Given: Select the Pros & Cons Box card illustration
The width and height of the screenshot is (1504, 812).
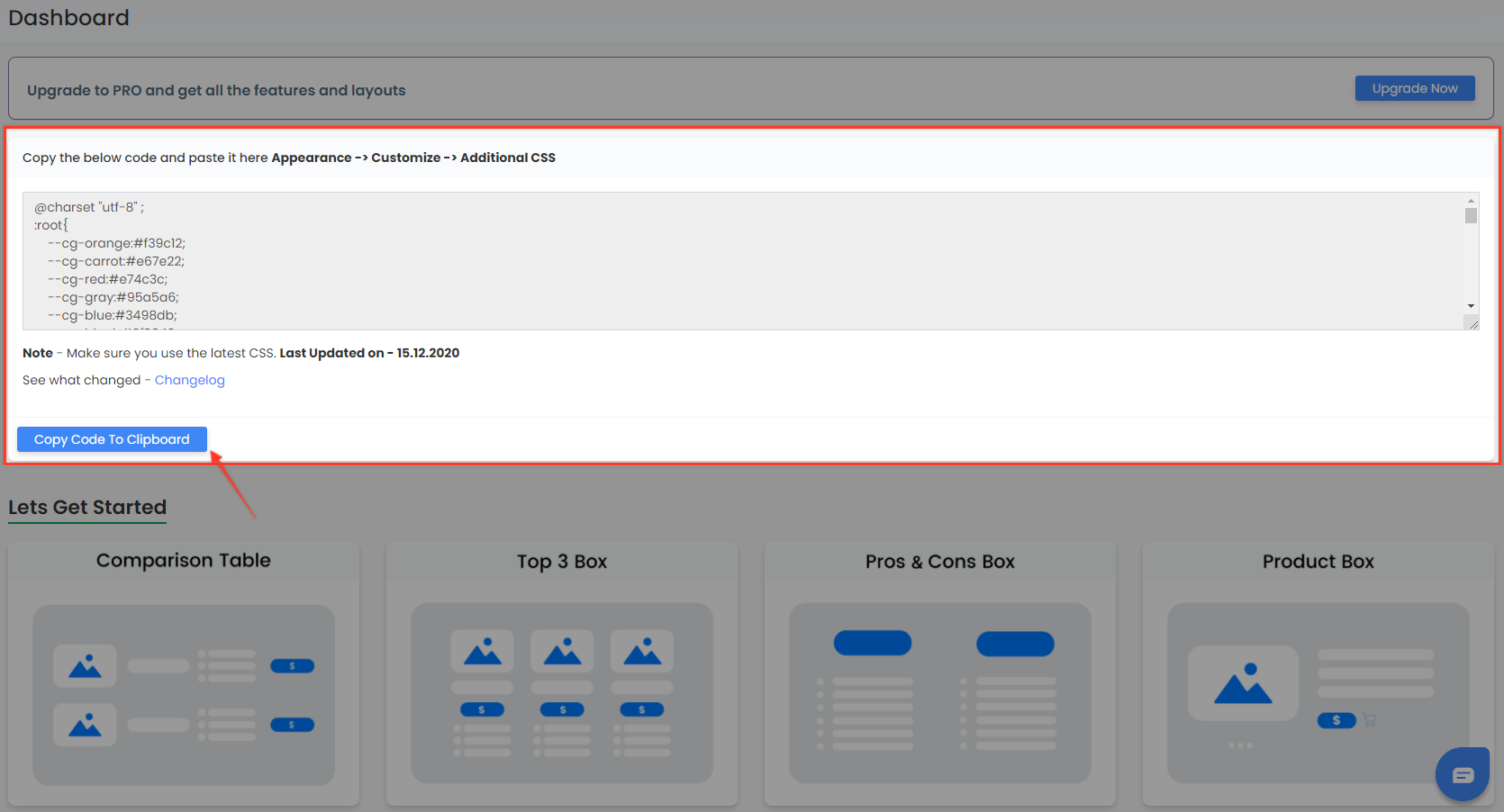Looking at the screenshot, I should (940, 693).
